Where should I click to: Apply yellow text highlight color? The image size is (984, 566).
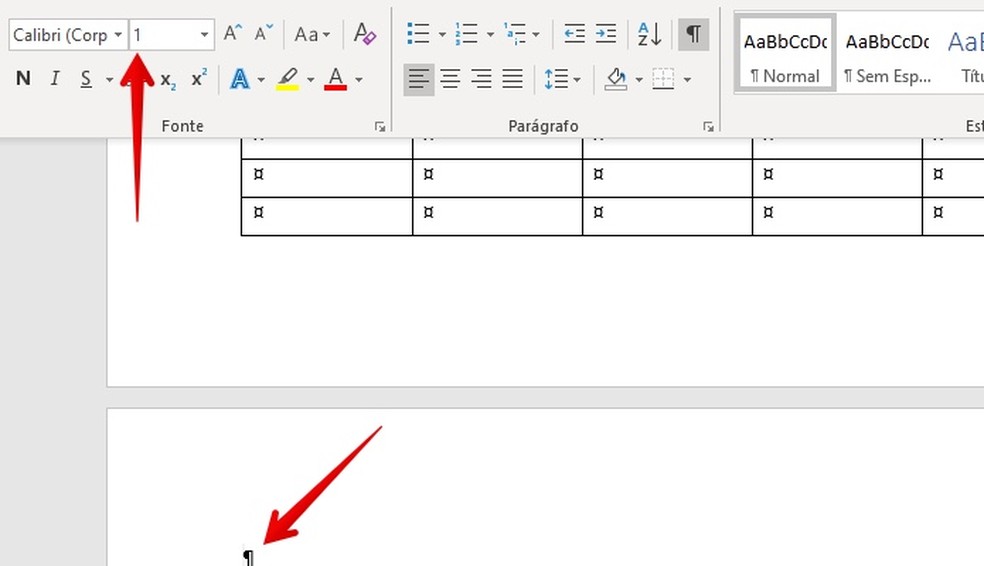click(x=287, y=80)
